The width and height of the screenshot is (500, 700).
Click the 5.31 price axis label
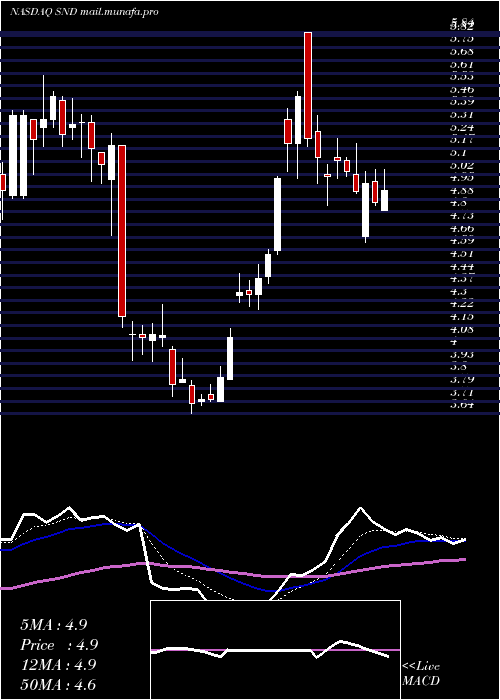(462, 115)
